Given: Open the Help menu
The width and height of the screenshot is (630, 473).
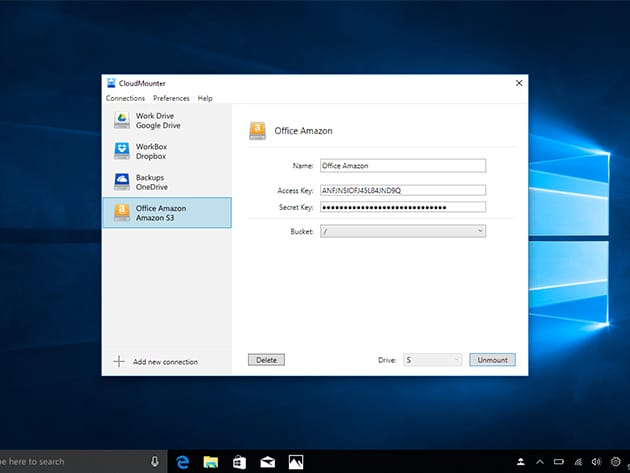Looking at the screenshot, I should coord(205,98).
